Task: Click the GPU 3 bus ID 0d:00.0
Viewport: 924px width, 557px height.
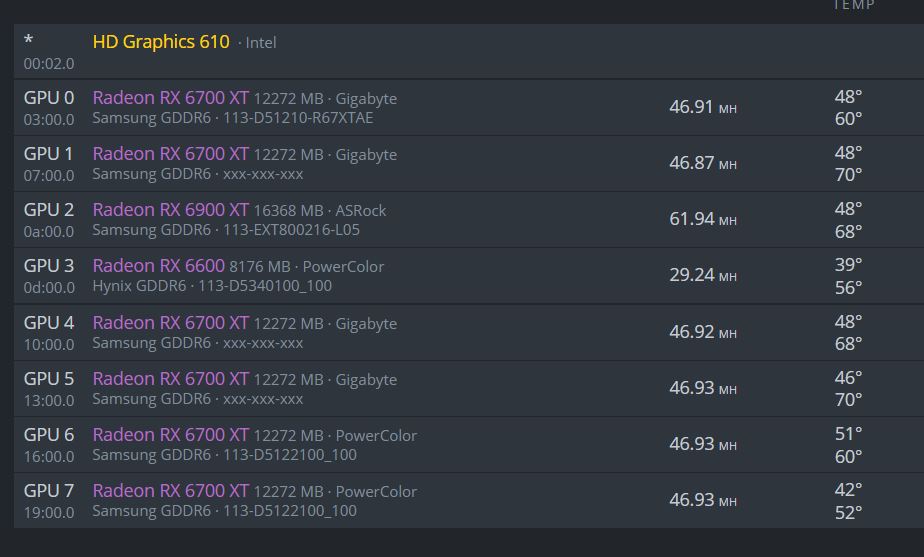Action: coord(50,288)
